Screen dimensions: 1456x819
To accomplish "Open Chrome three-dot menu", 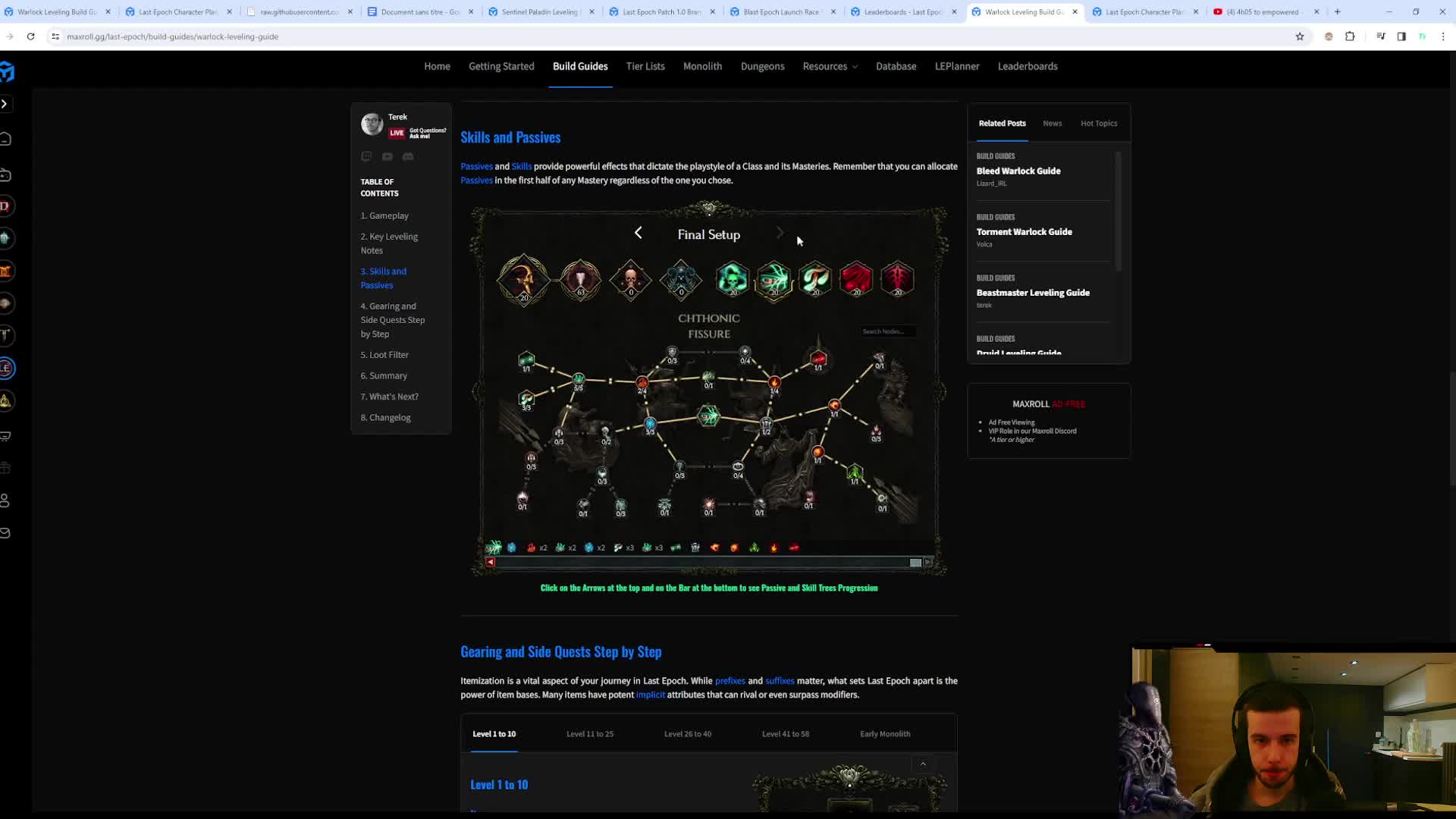I will coord(1443,36).
